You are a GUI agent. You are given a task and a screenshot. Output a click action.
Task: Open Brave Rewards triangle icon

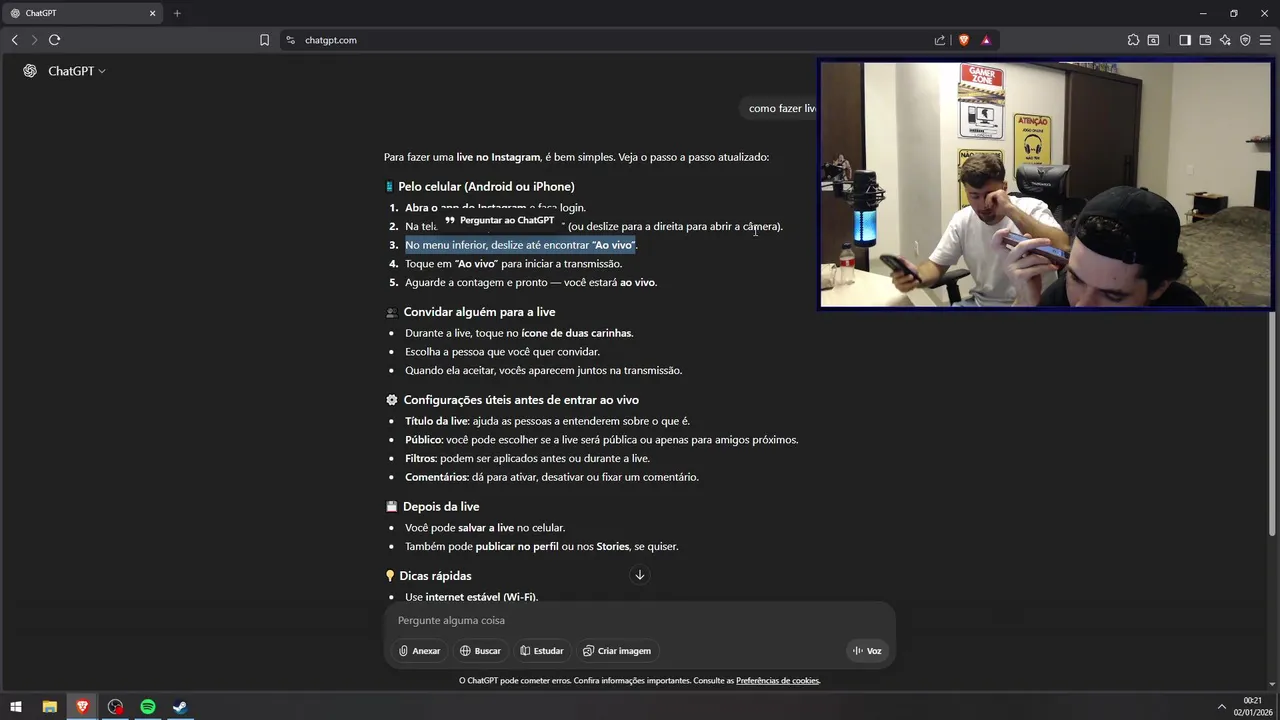tap(986, 40)
